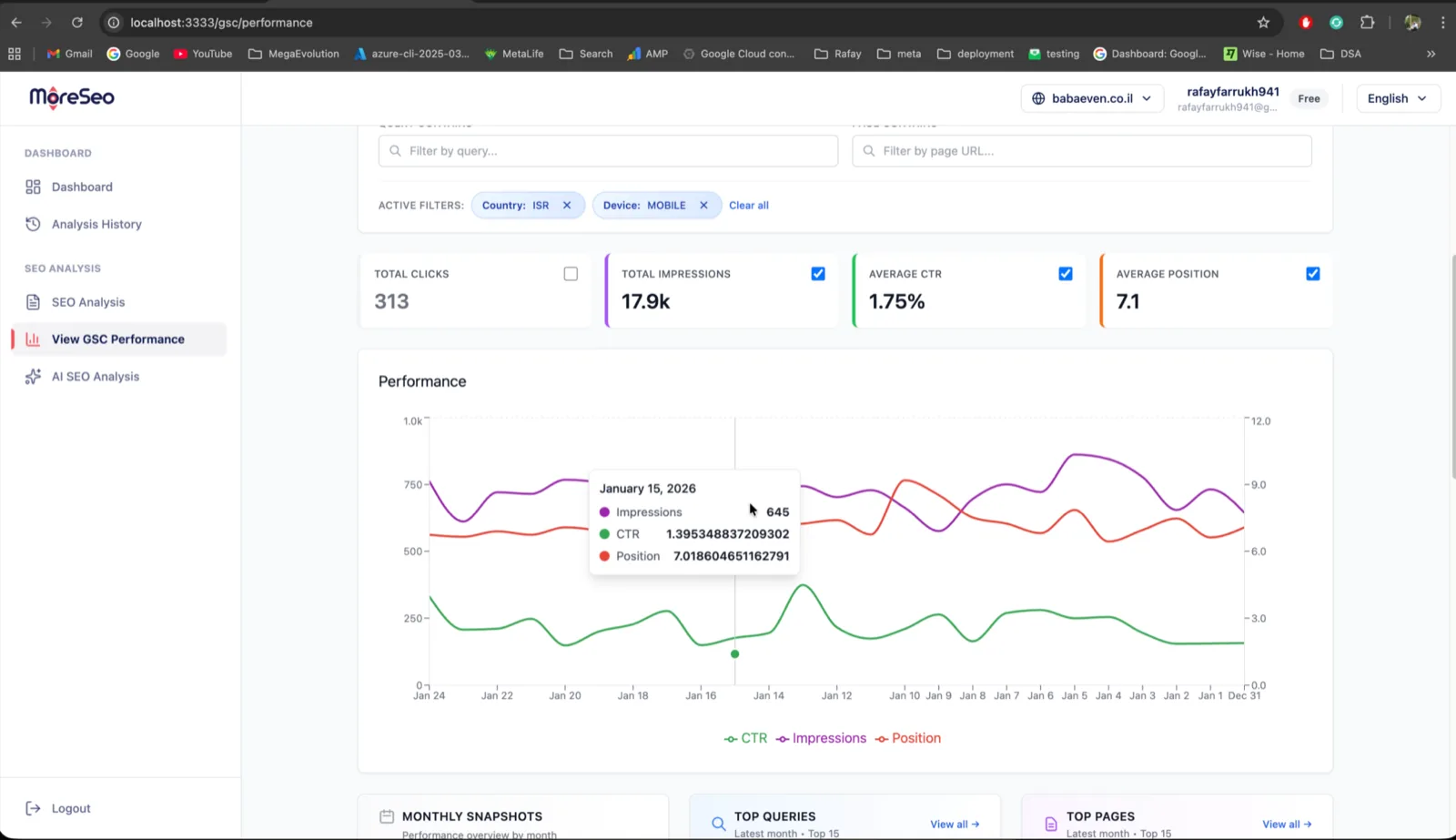Image resolution: width=1456 pixels, height=840 pixels.
Task: Open the MegaEvolution bookmark folder
Action: point(294,54)
